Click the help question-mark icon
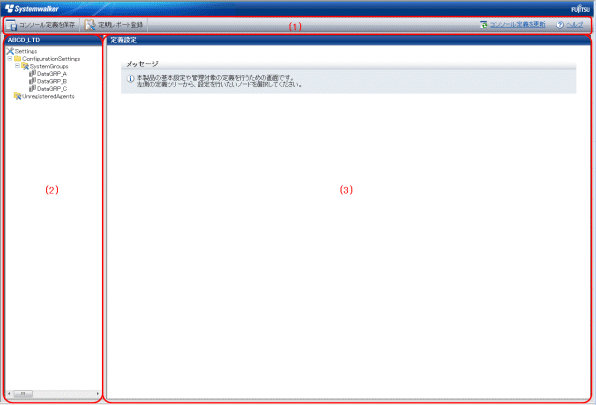 click(560, 25)
